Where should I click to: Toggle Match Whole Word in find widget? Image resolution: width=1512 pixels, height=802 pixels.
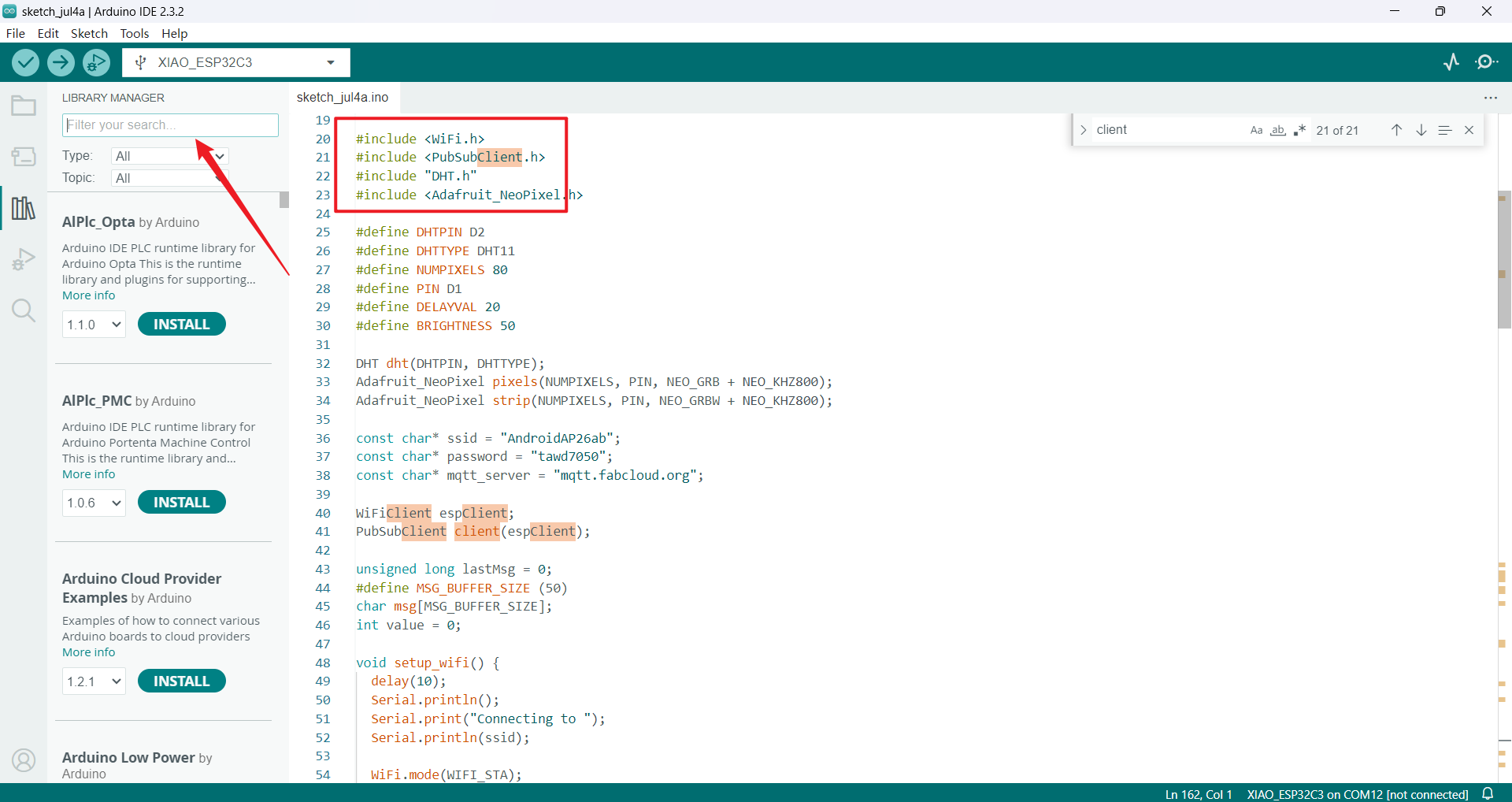(1278, 130)
